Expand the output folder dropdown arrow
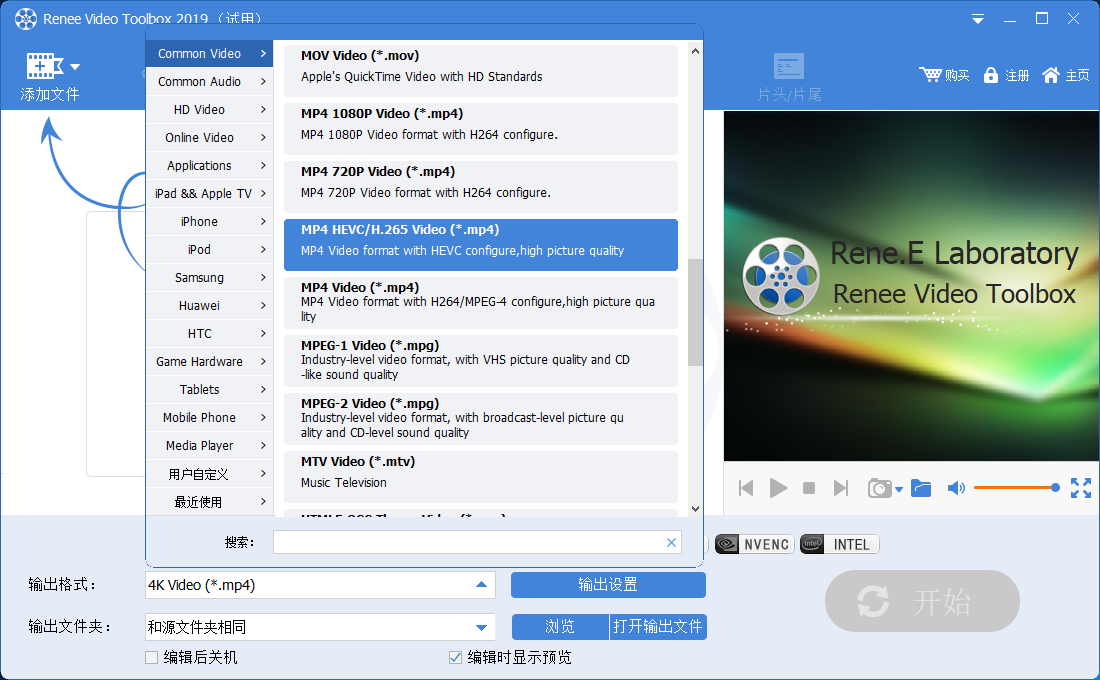The image size is (1100, 680). 481,627
